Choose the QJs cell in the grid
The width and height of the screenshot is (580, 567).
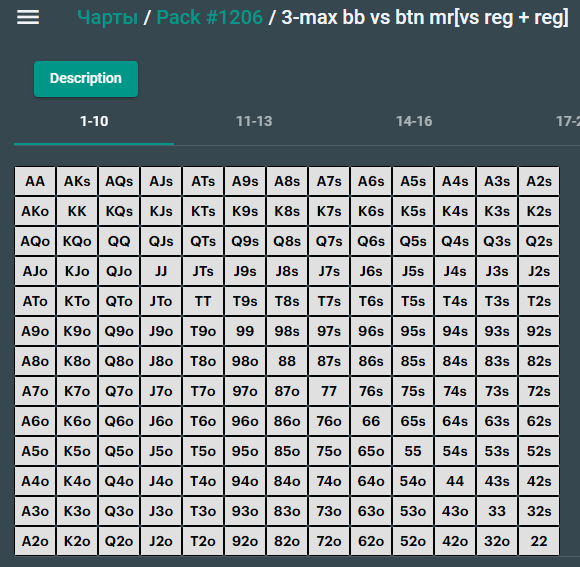[x=161, y=241]
